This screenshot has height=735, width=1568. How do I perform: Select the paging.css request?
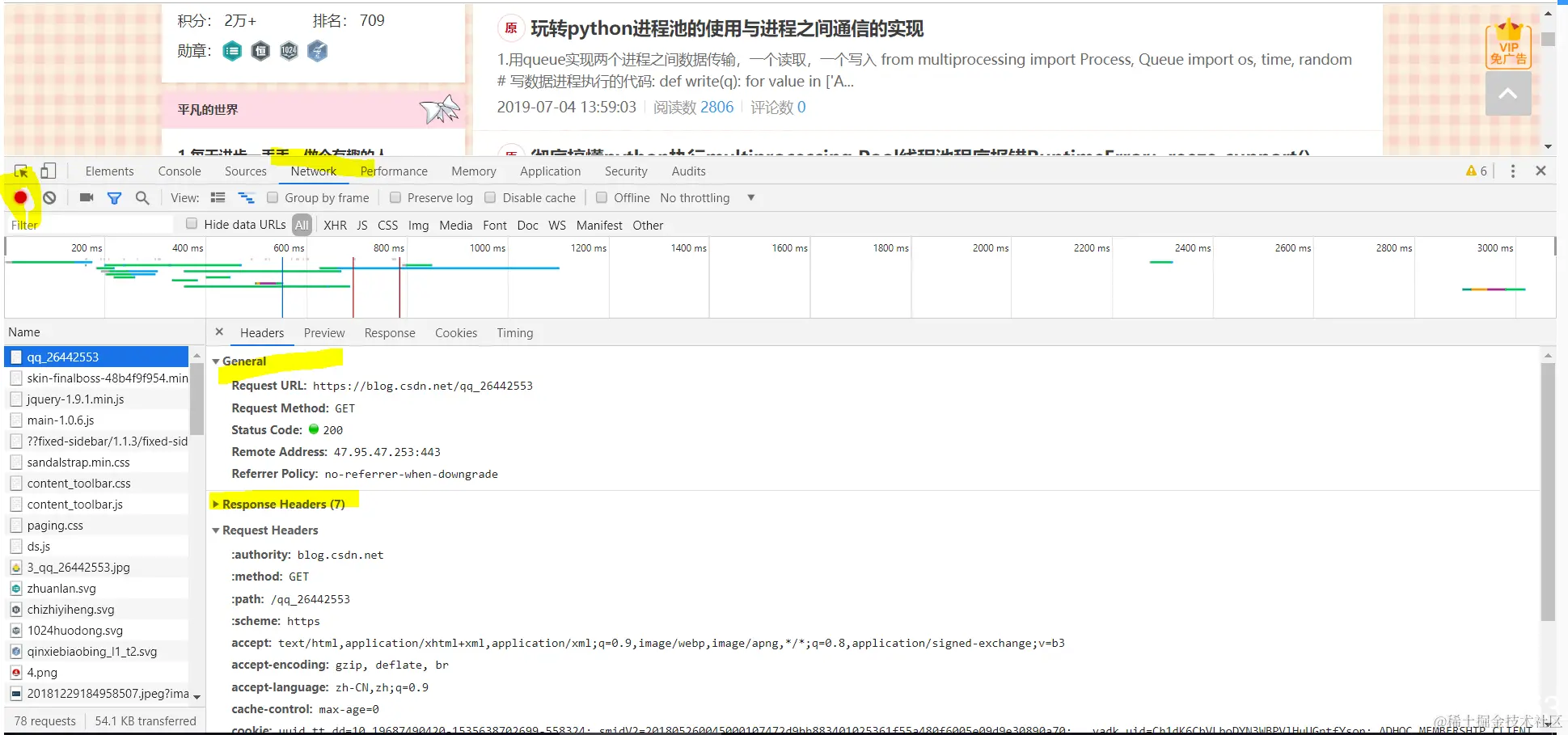97,526
